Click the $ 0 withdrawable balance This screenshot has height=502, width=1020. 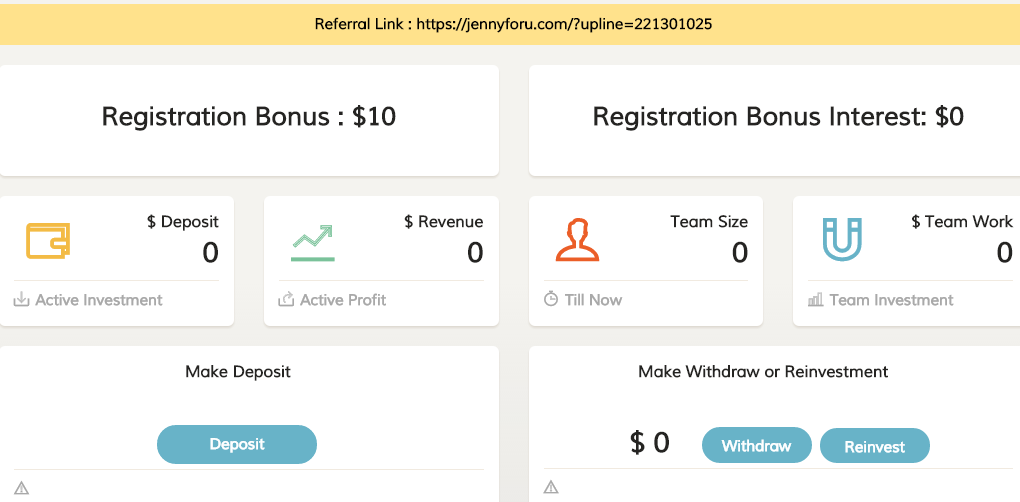coord(650,443)
